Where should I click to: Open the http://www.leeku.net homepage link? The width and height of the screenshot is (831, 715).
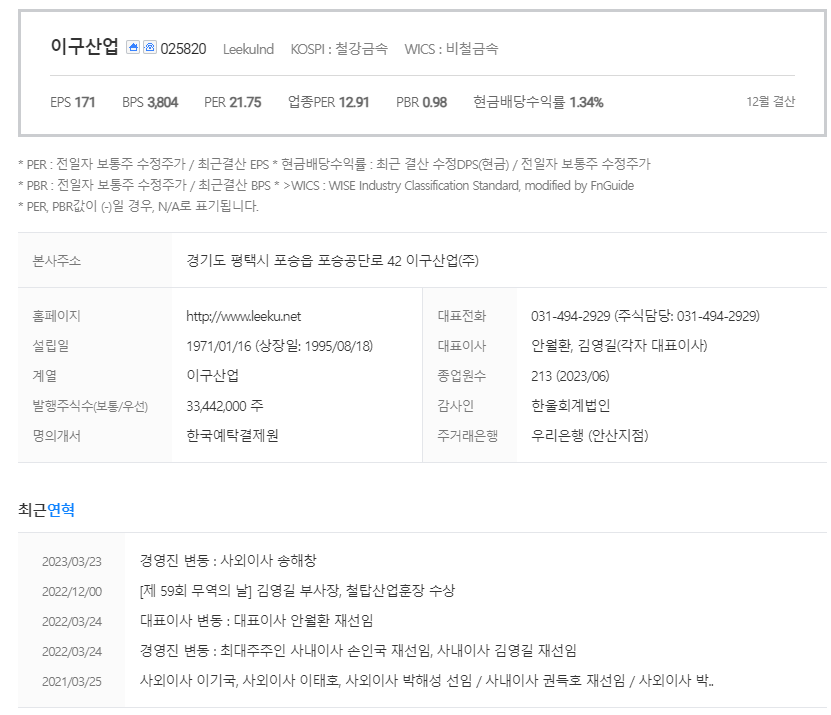243,316
